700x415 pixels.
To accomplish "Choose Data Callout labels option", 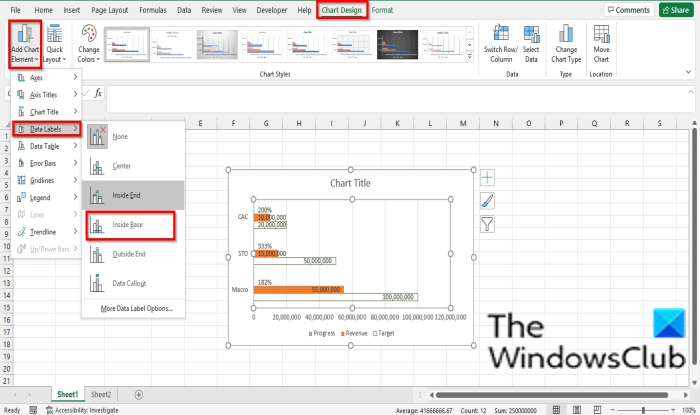I will [x=133, y=283].
